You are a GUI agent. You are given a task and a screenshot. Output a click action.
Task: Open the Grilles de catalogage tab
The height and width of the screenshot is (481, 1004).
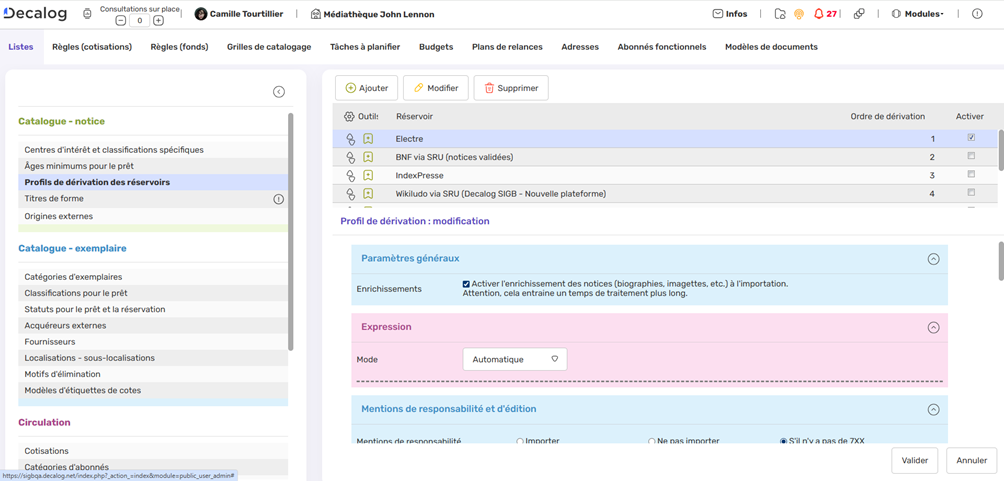click(269, 47)
